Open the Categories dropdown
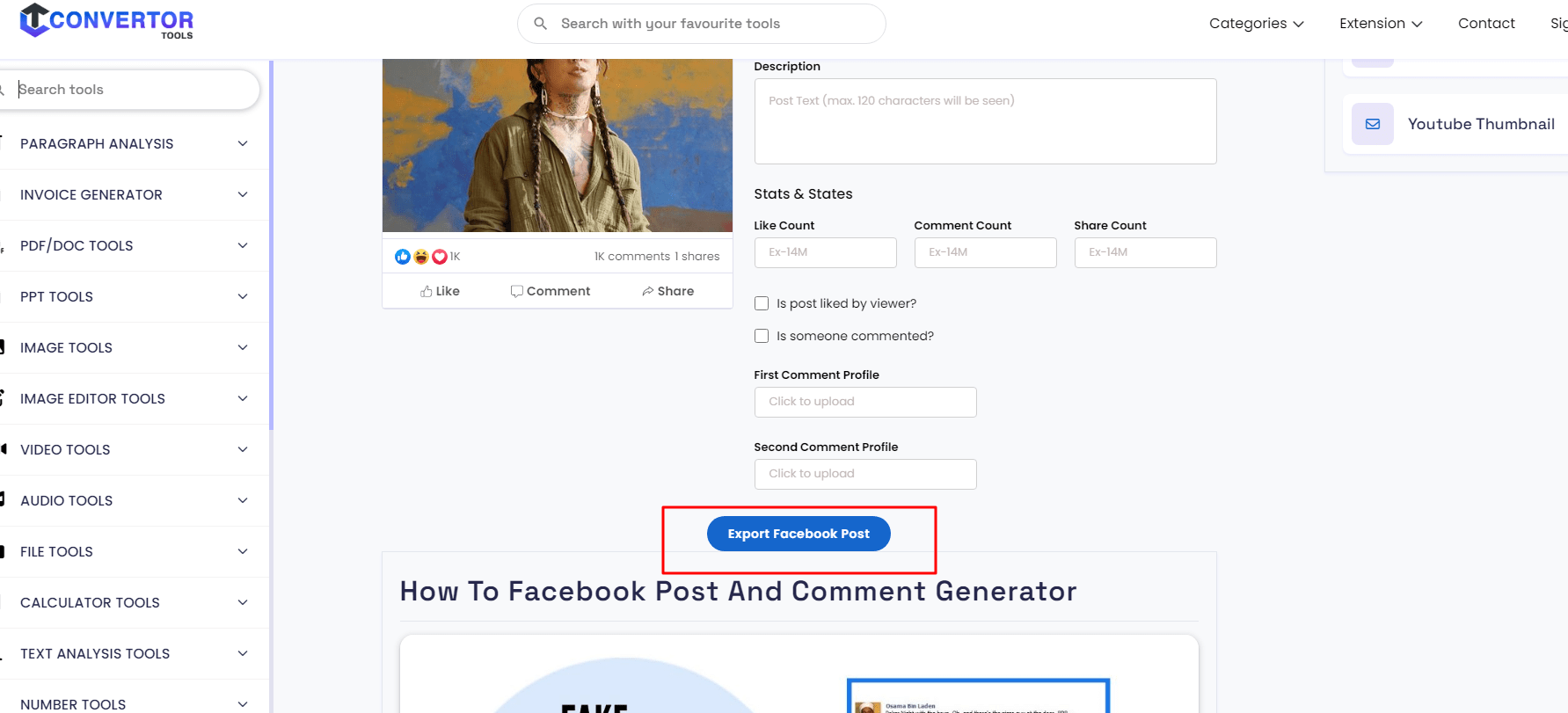The height and width of the screenshot is (713, 1568). pyautogui.click(x=1256, y=23)
